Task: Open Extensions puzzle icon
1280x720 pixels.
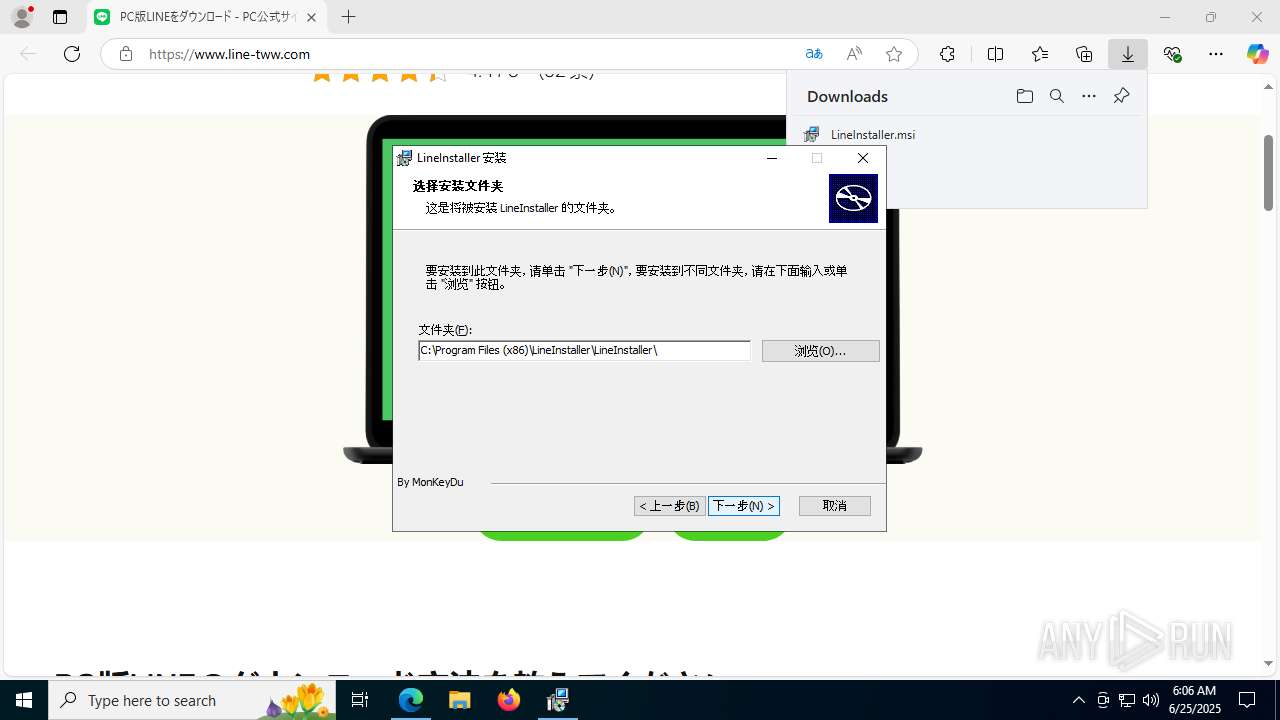Action: click(947, 54)
